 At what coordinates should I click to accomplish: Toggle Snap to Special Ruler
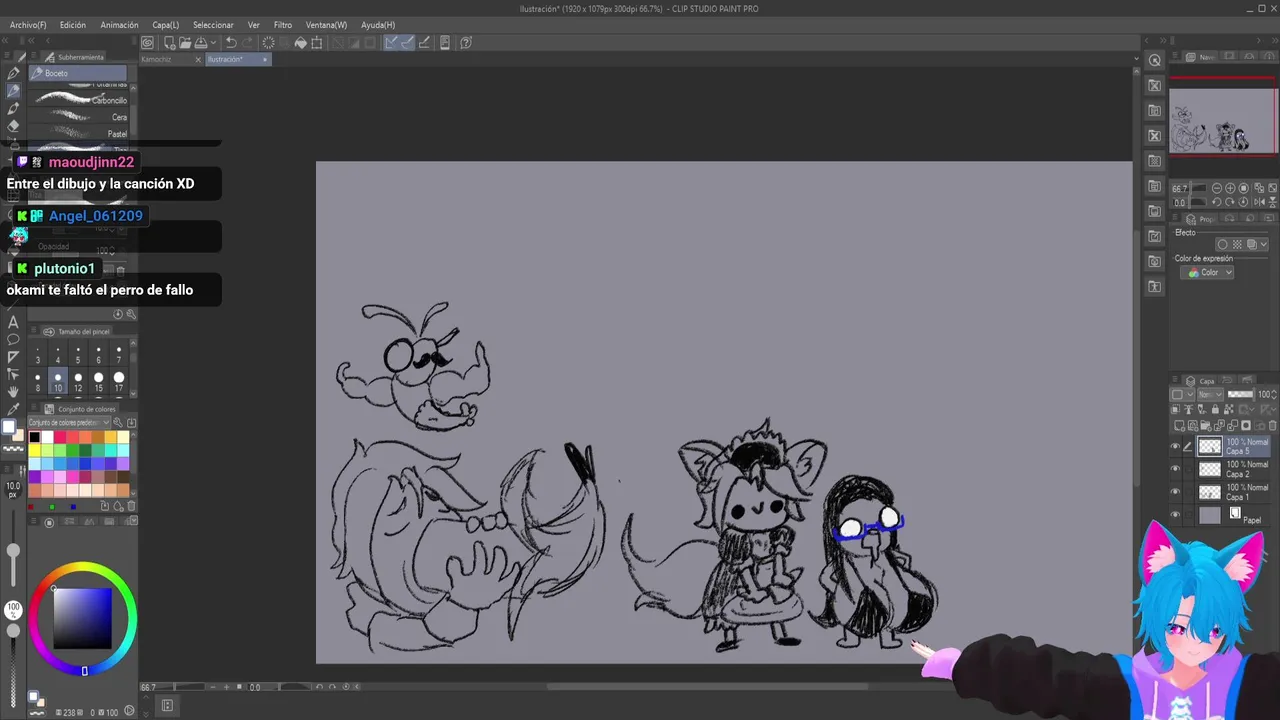407,43
